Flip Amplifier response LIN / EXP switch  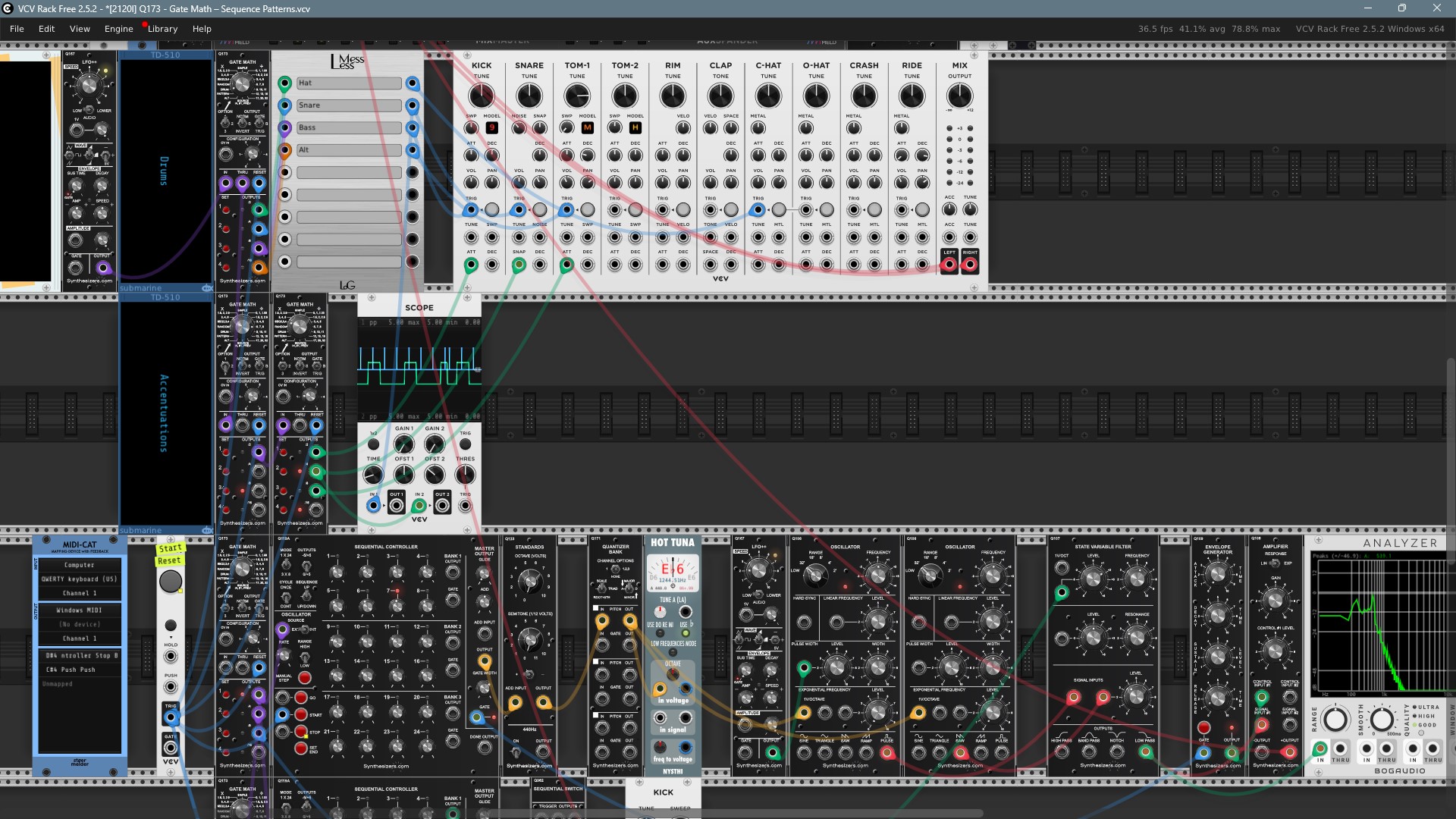tap(1274, 563)
